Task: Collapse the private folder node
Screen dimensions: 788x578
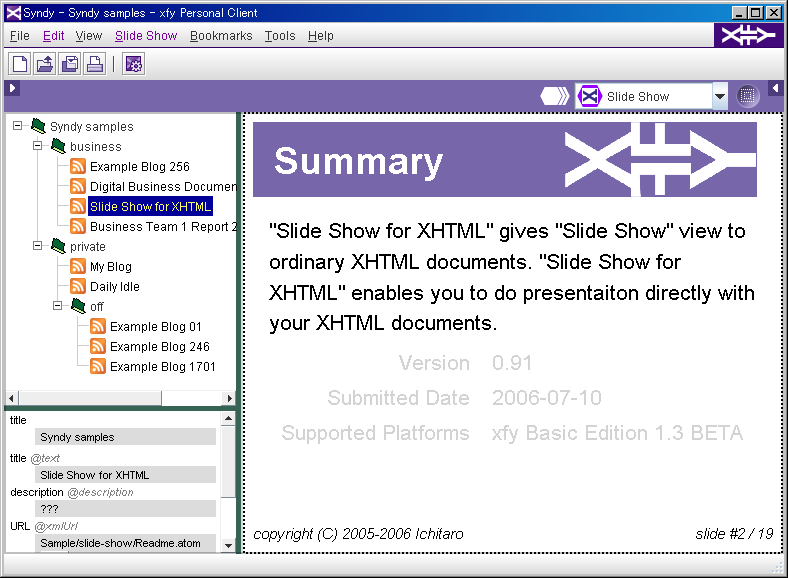Action: click(x=38, y=246)
